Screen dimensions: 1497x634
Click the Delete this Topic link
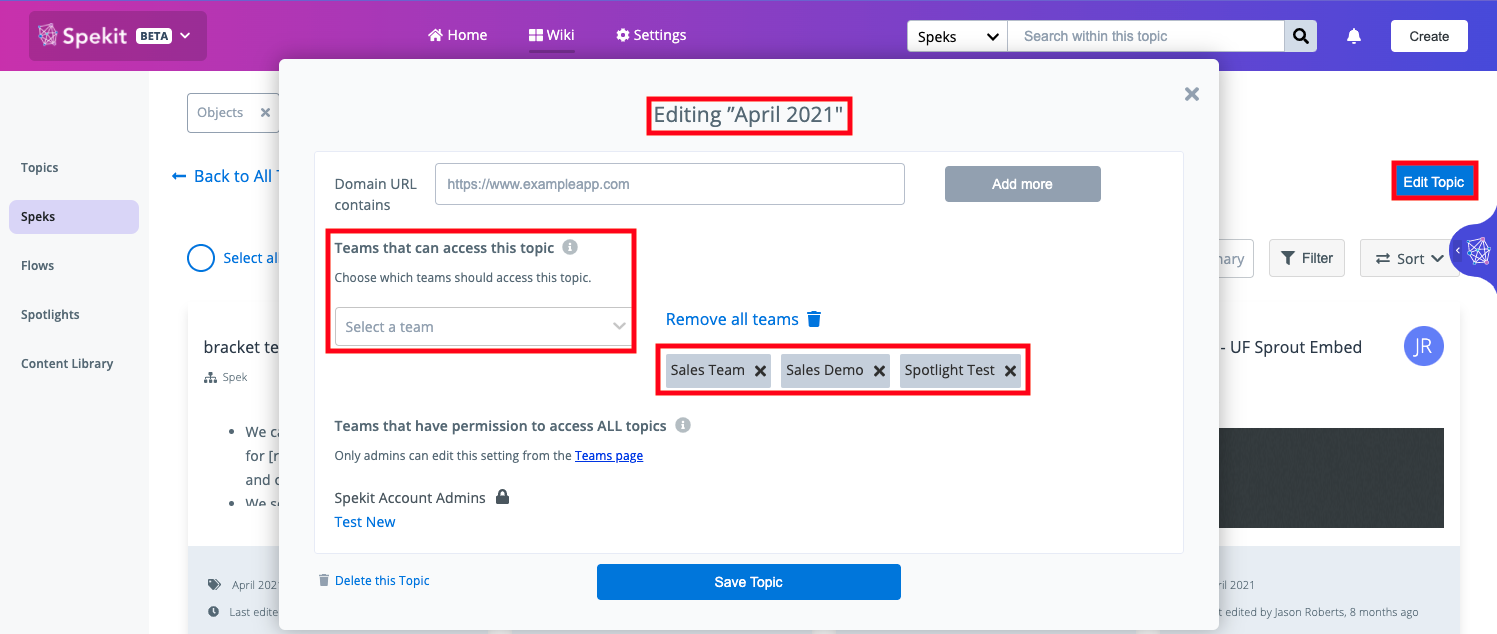(374, 581)
